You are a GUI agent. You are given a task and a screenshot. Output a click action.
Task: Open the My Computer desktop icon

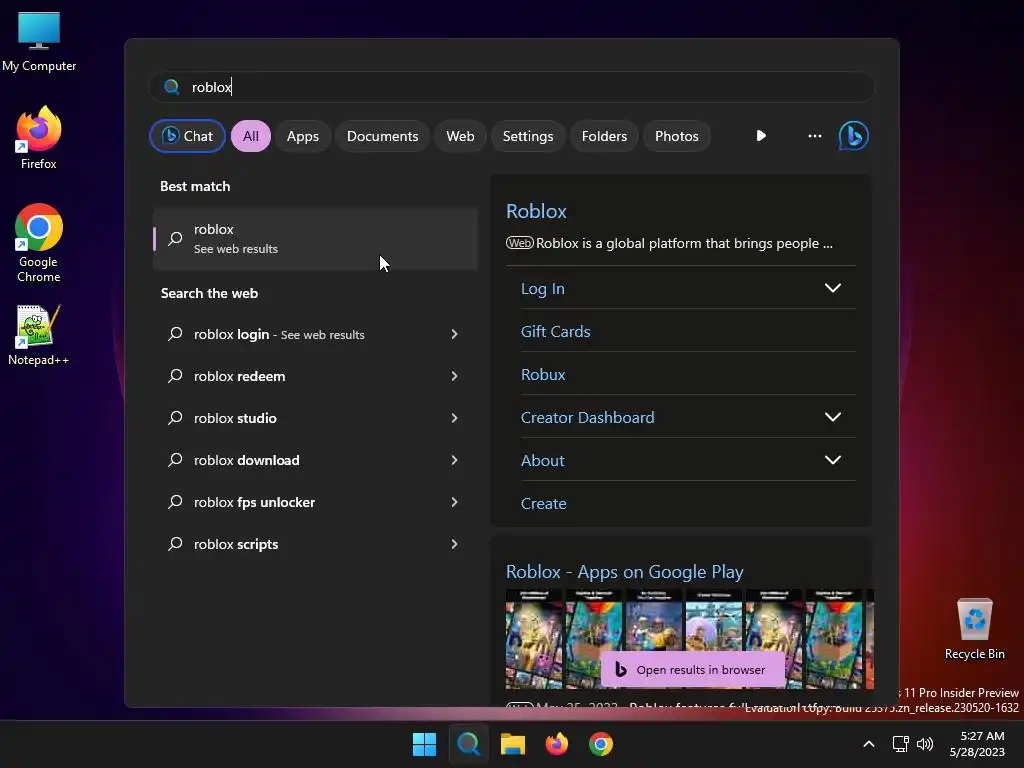coord(39,42)
